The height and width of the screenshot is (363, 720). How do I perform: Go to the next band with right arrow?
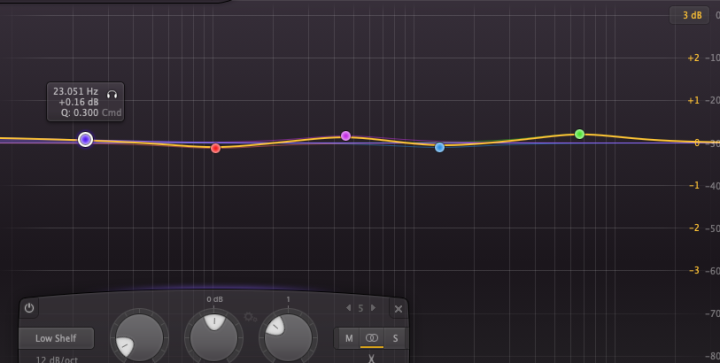pyautogui.click(x=373, y=308)
